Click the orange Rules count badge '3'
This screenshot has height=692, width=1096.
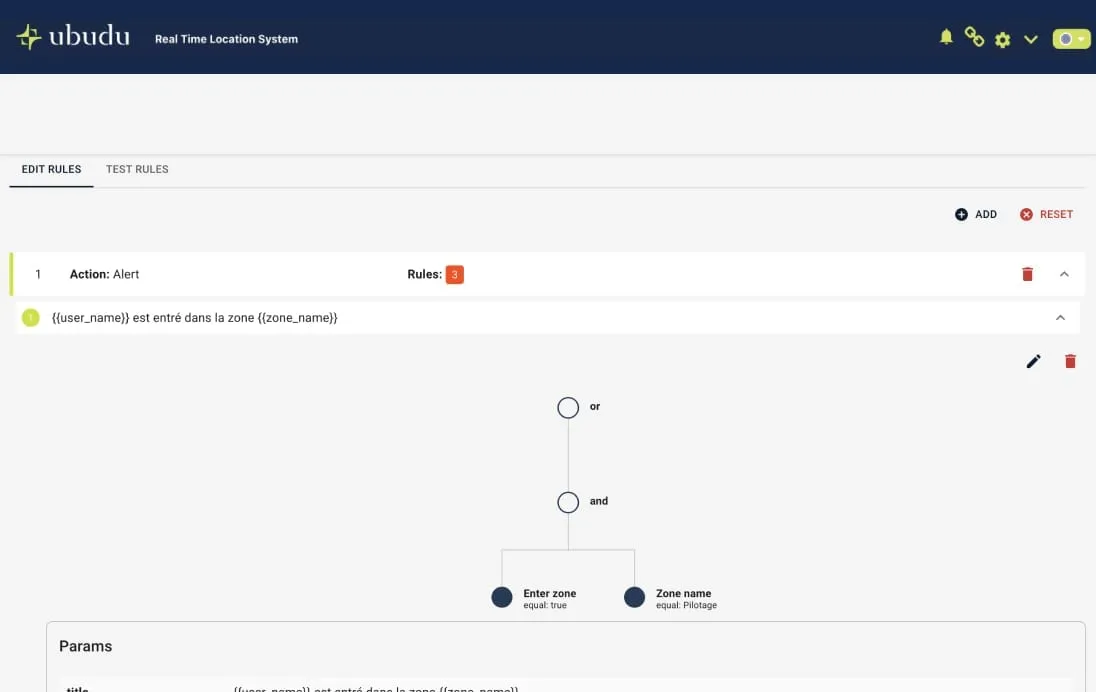[454, 275]
